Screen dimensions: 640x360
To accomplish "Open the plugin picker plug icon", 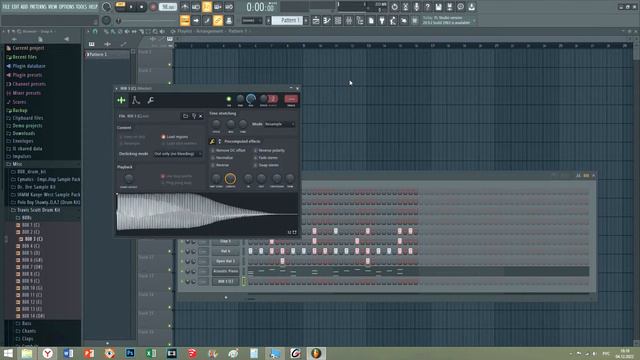I will point(382,20).
